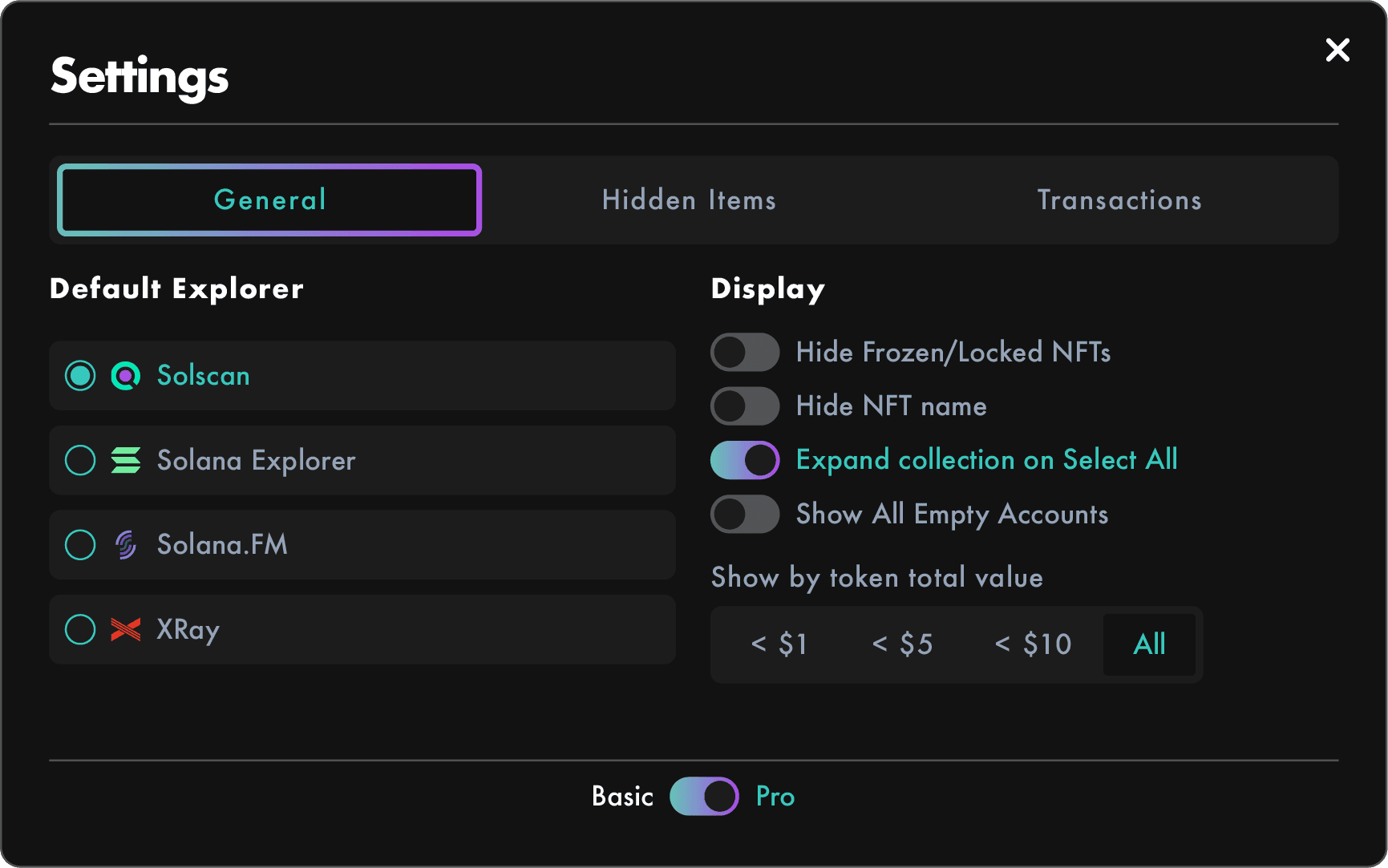
Task: Select the Solana.FM radio button
Action: 80,545
